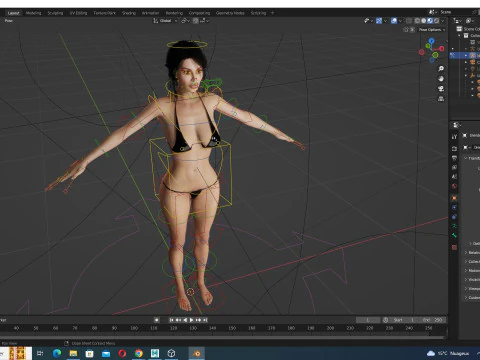
Task: Jump to the first frame of animation
Action: click(x=171, y=320)
